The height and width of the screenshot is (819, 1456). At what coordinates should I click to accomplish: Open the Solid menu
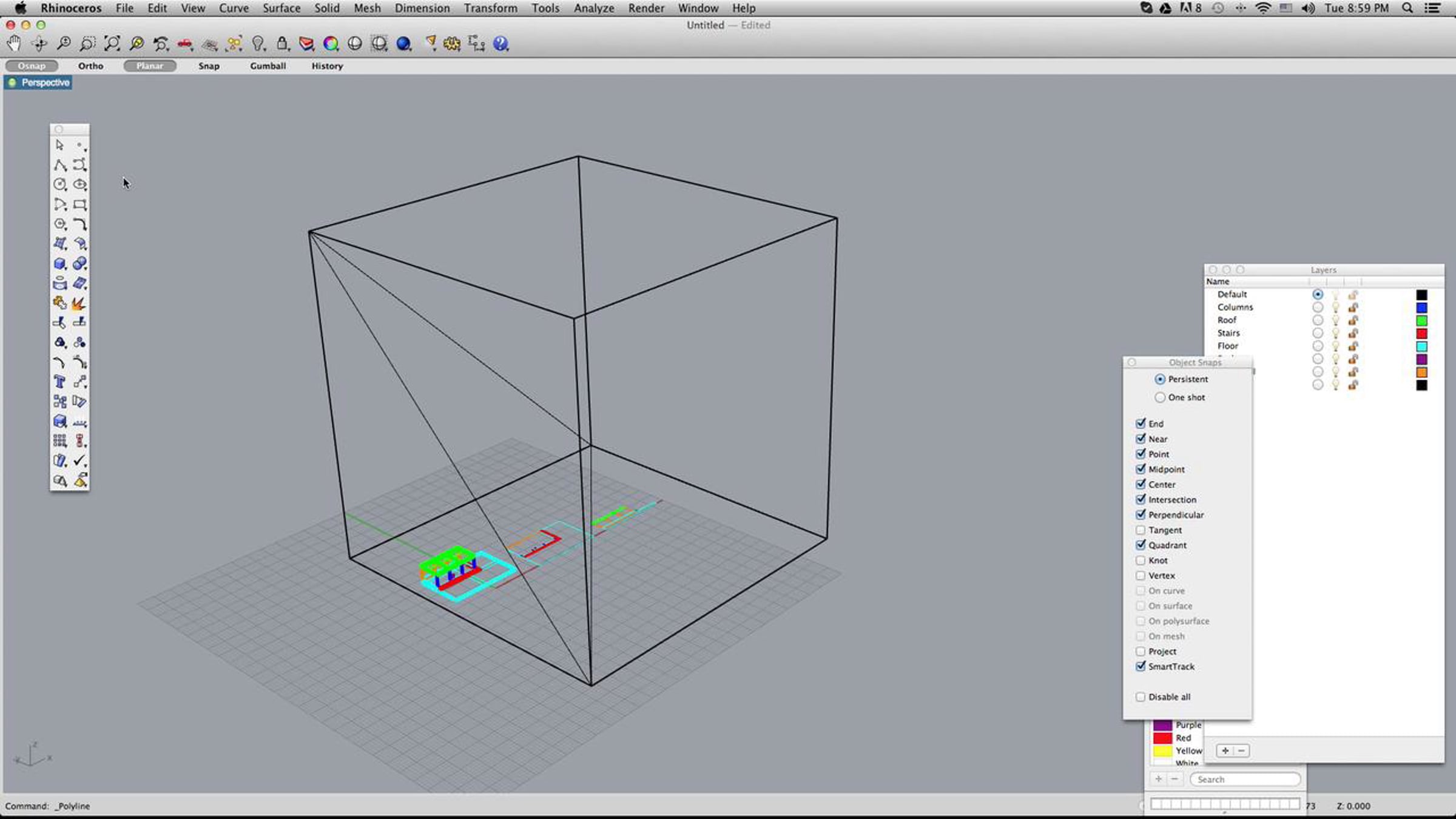click(326, 8)
